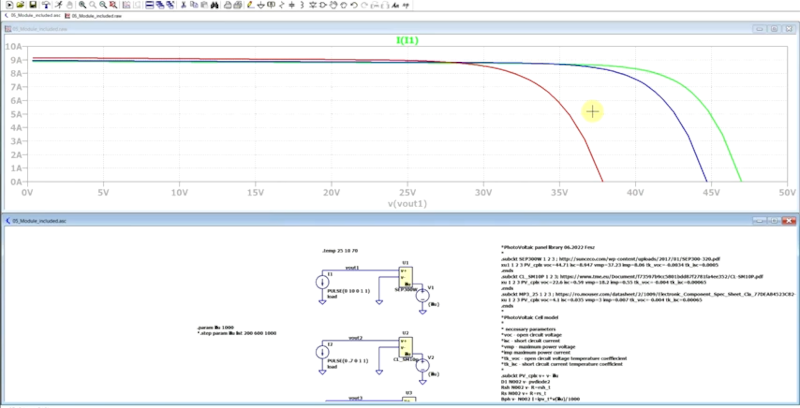Switch to the 05_Module_included.asc tab
The image size is (800, 408).
pos(36,17)
